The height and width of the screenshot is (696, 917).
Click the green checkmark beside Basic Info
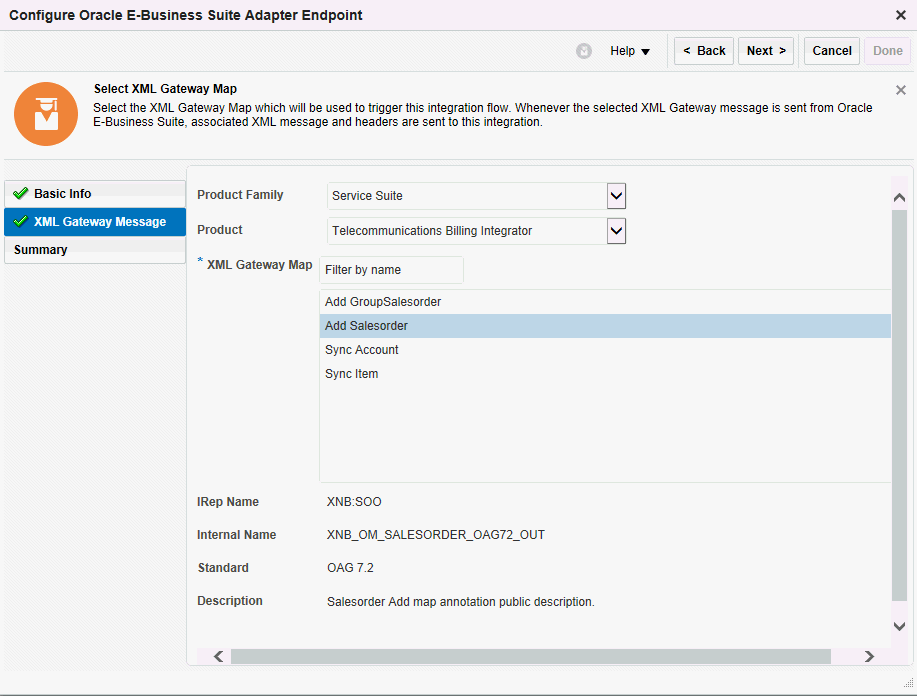[20, 194]
